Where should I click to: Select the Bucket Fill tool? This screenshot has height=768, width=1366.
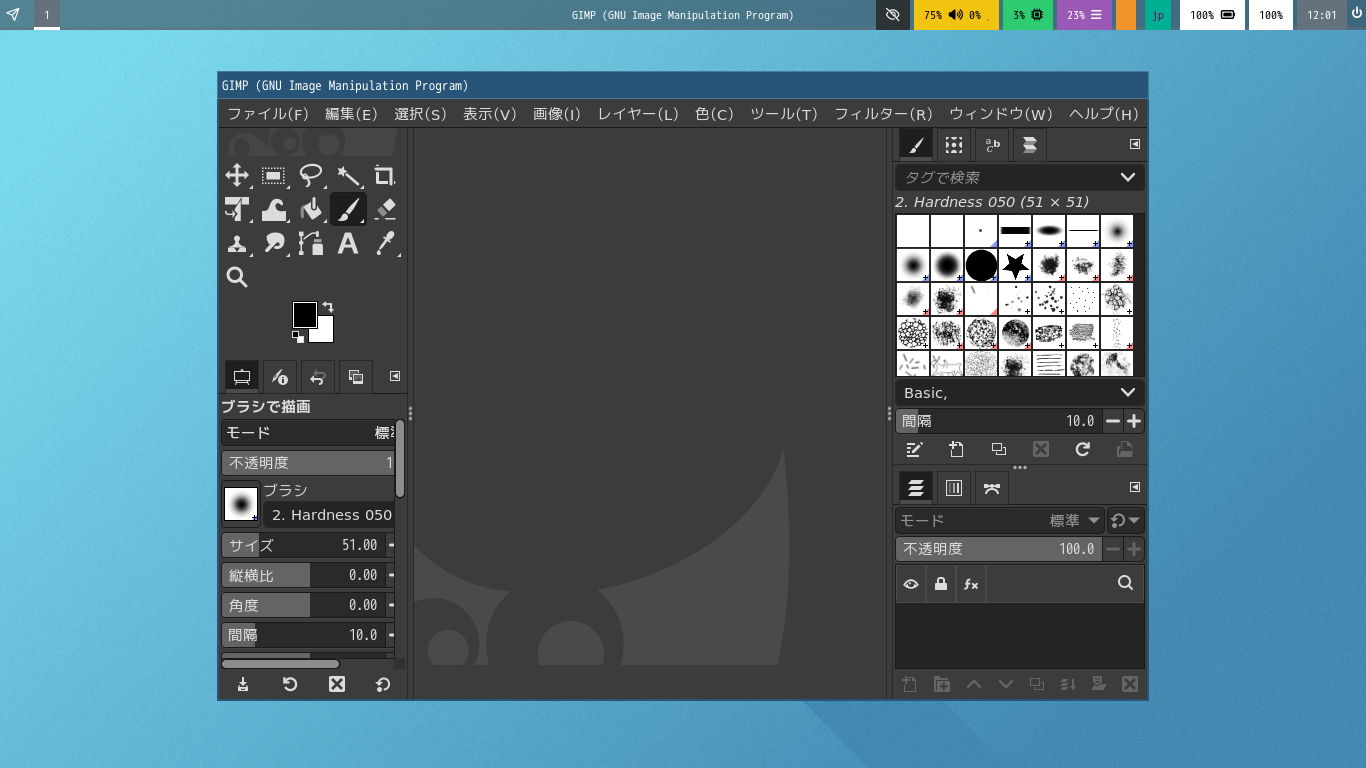(311, 209)
